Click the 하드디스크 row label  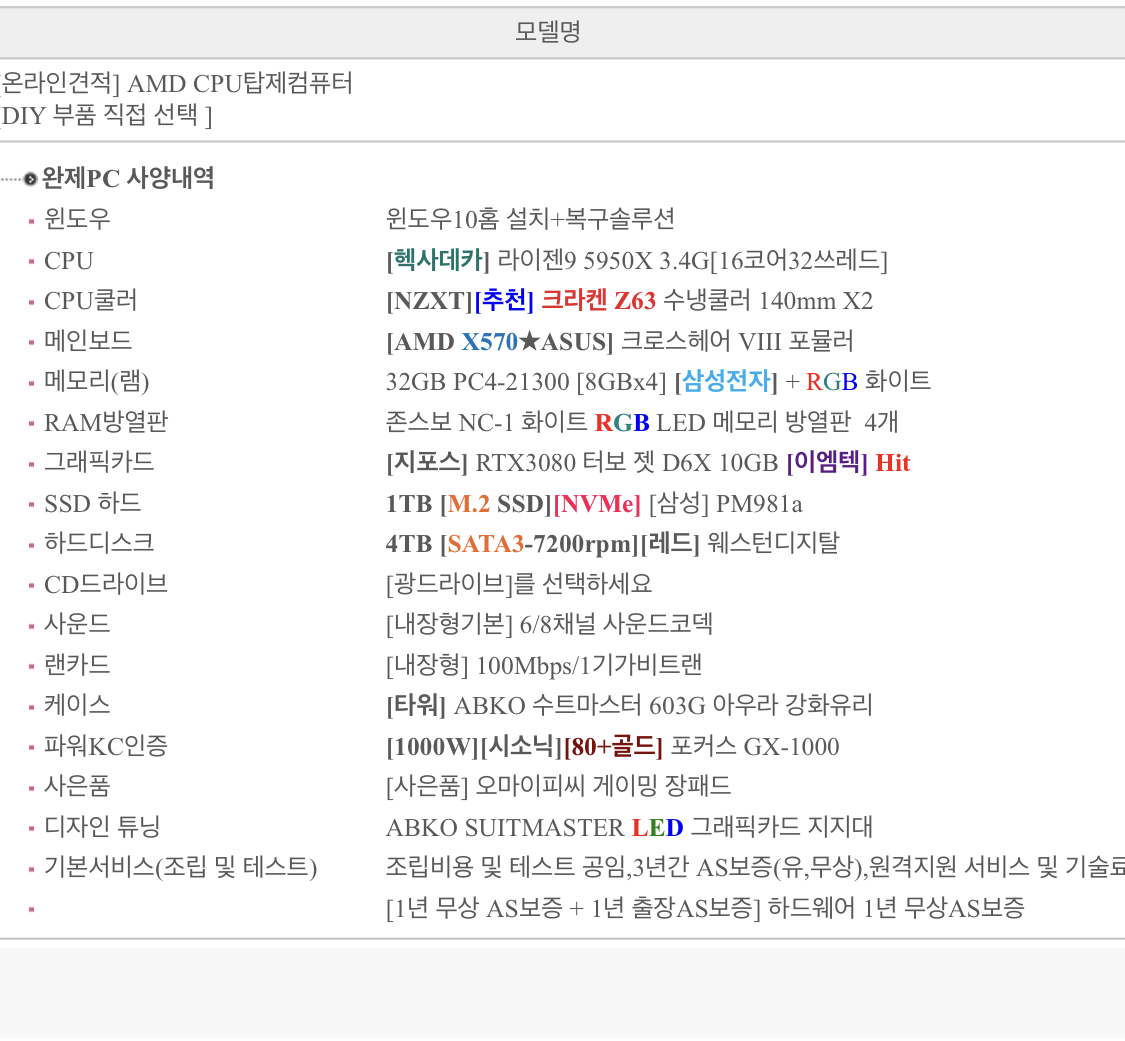(x=99, y=543)
